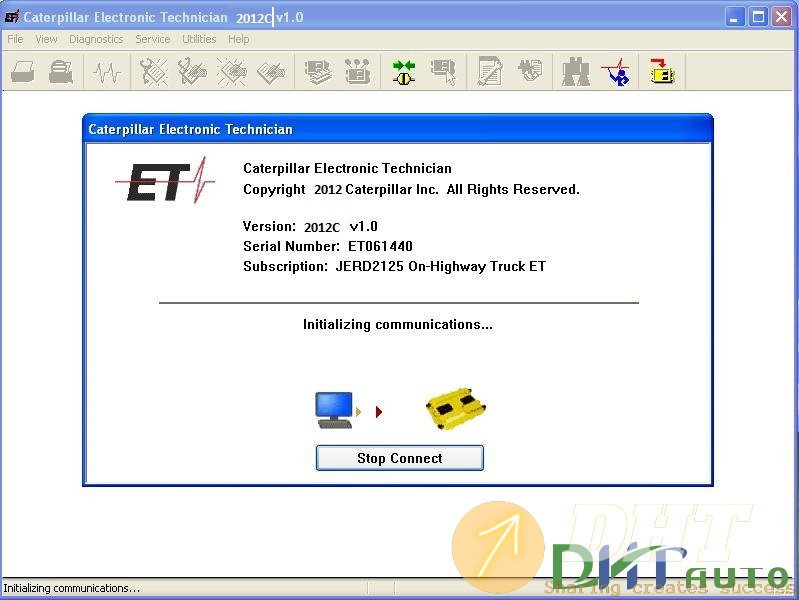Click the ET logo in the dialog
799x600 pixels.
tap(165, 180)
